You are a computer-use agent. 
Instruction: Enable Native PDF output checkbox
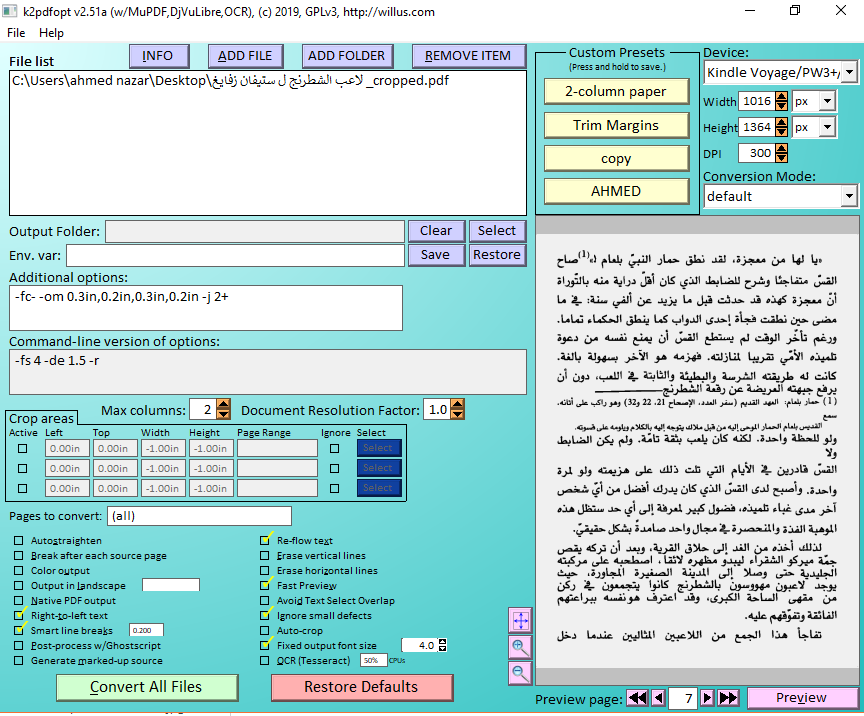[19, 600]
